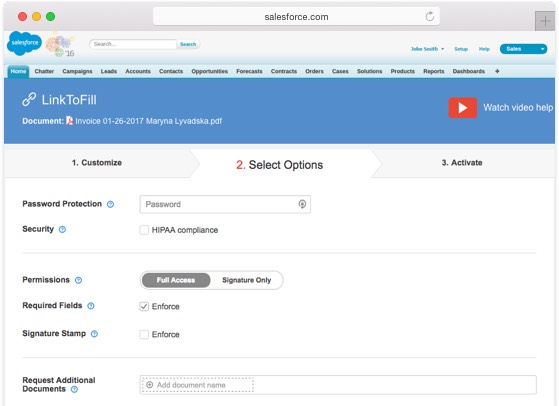
Task: Reload page with browser refresh icon
Action: click(430, 16)
